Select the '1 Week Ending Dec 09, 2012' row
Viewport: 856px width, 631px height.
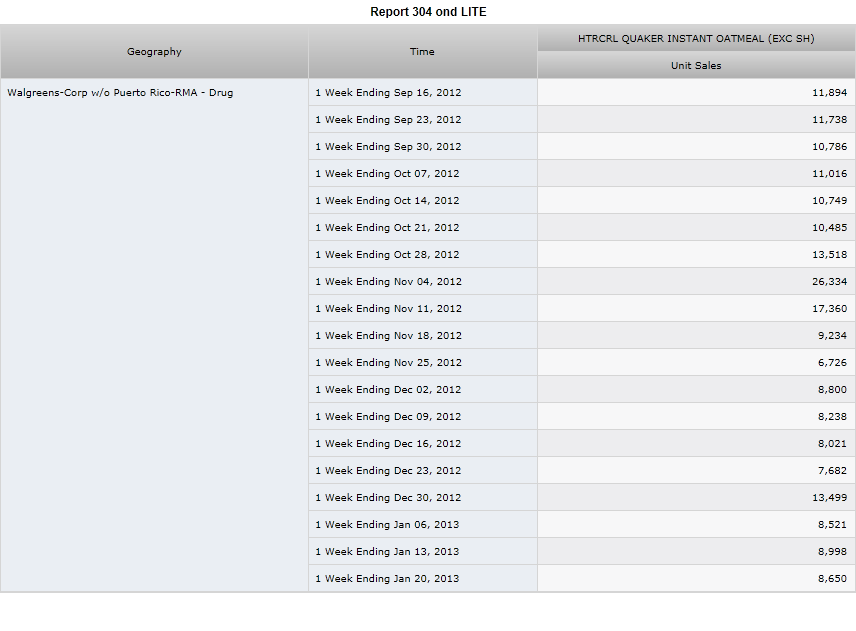pyautogui.click(x=423, y=416)
